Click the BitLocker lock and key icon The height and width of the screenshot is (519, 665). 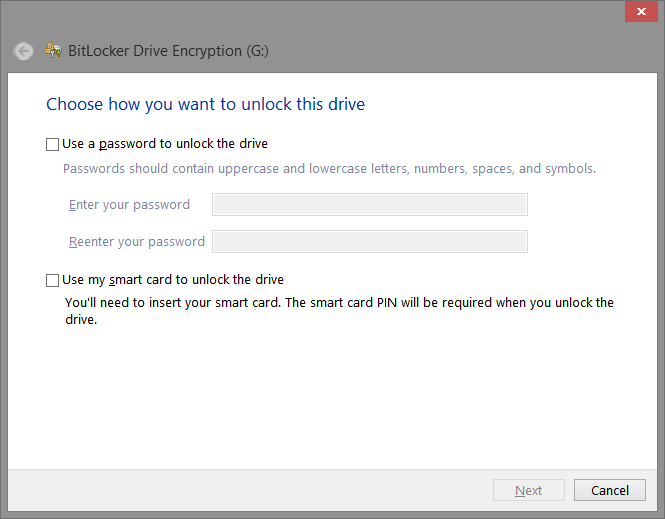[x=54, y=51]
